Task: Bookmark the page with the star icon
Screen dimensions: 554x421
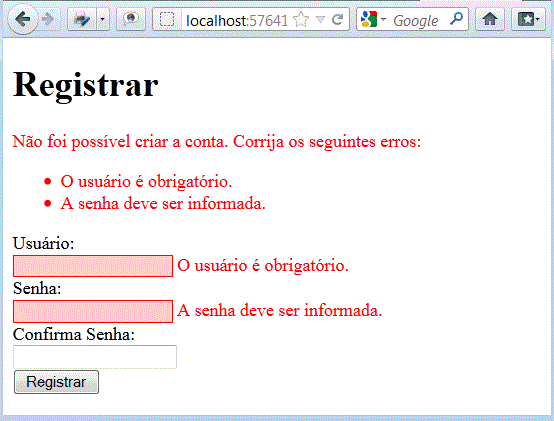Action: point(301,19)
